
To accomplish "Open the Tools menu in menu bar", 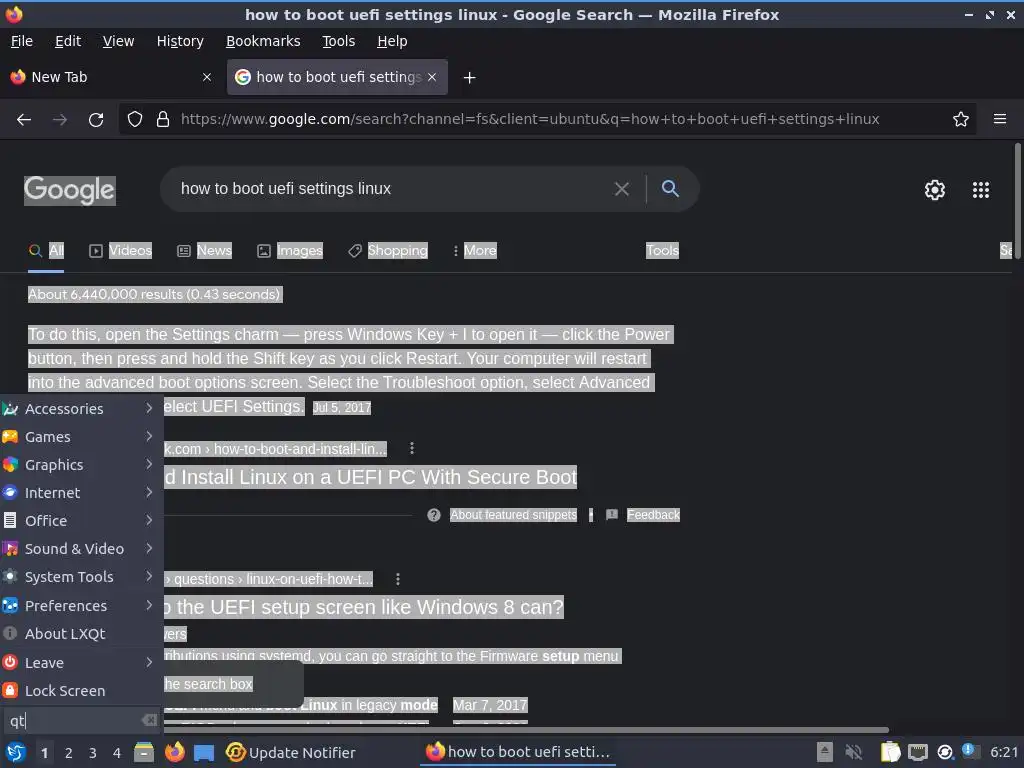I will point(338,41).
